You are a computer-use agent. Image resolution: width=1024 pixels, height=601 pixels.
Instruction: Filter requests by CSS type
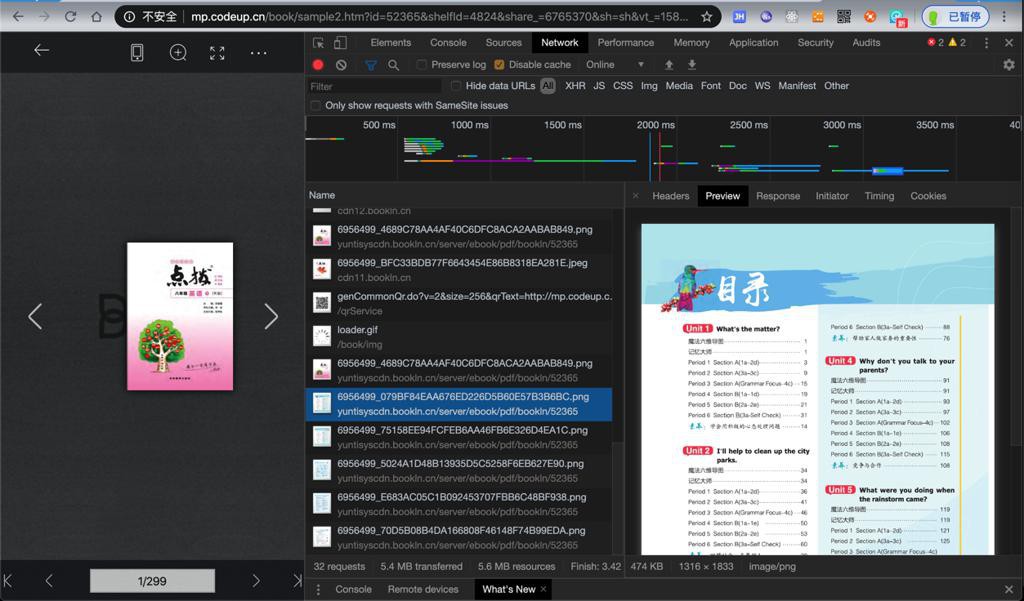(x=623, y=86)
